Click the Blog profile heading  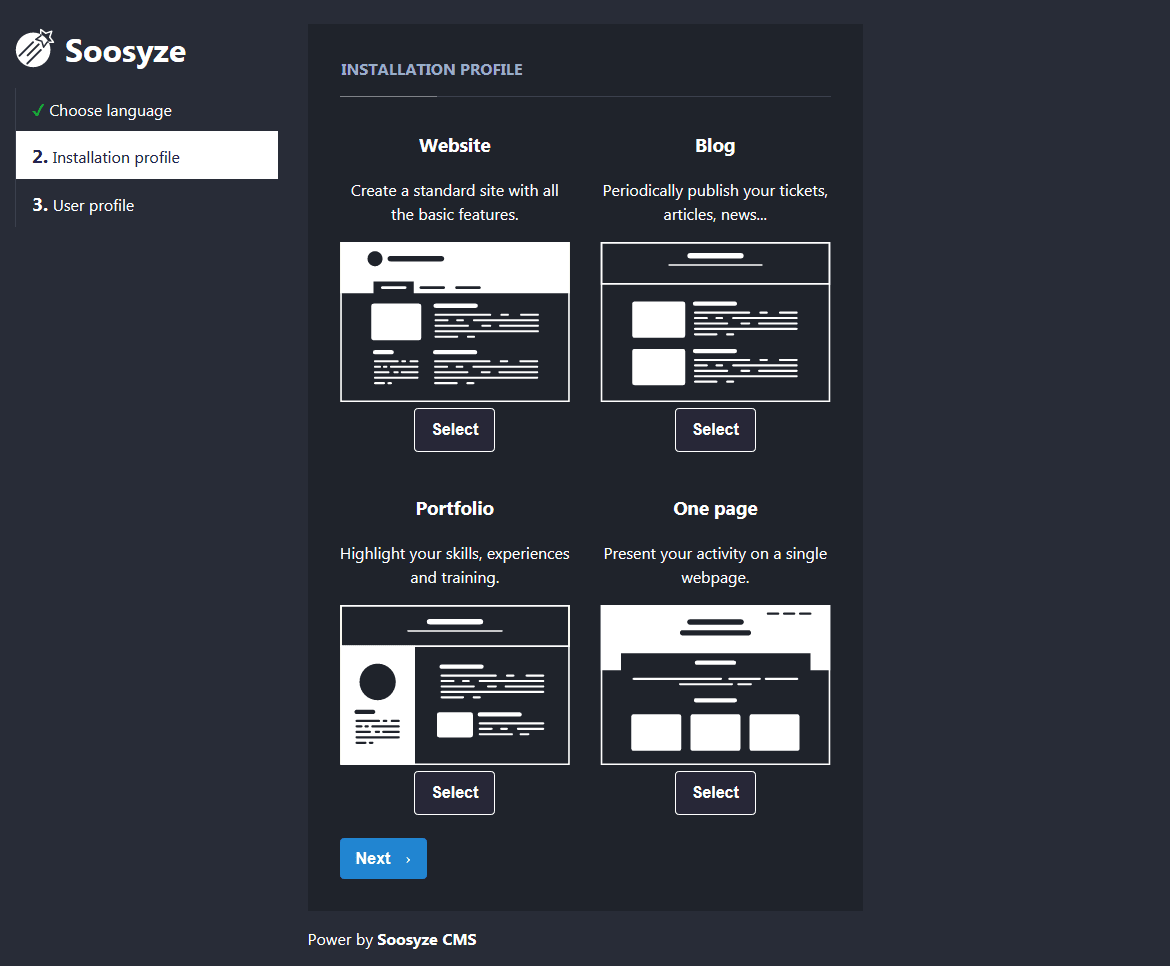coord(715,146)
